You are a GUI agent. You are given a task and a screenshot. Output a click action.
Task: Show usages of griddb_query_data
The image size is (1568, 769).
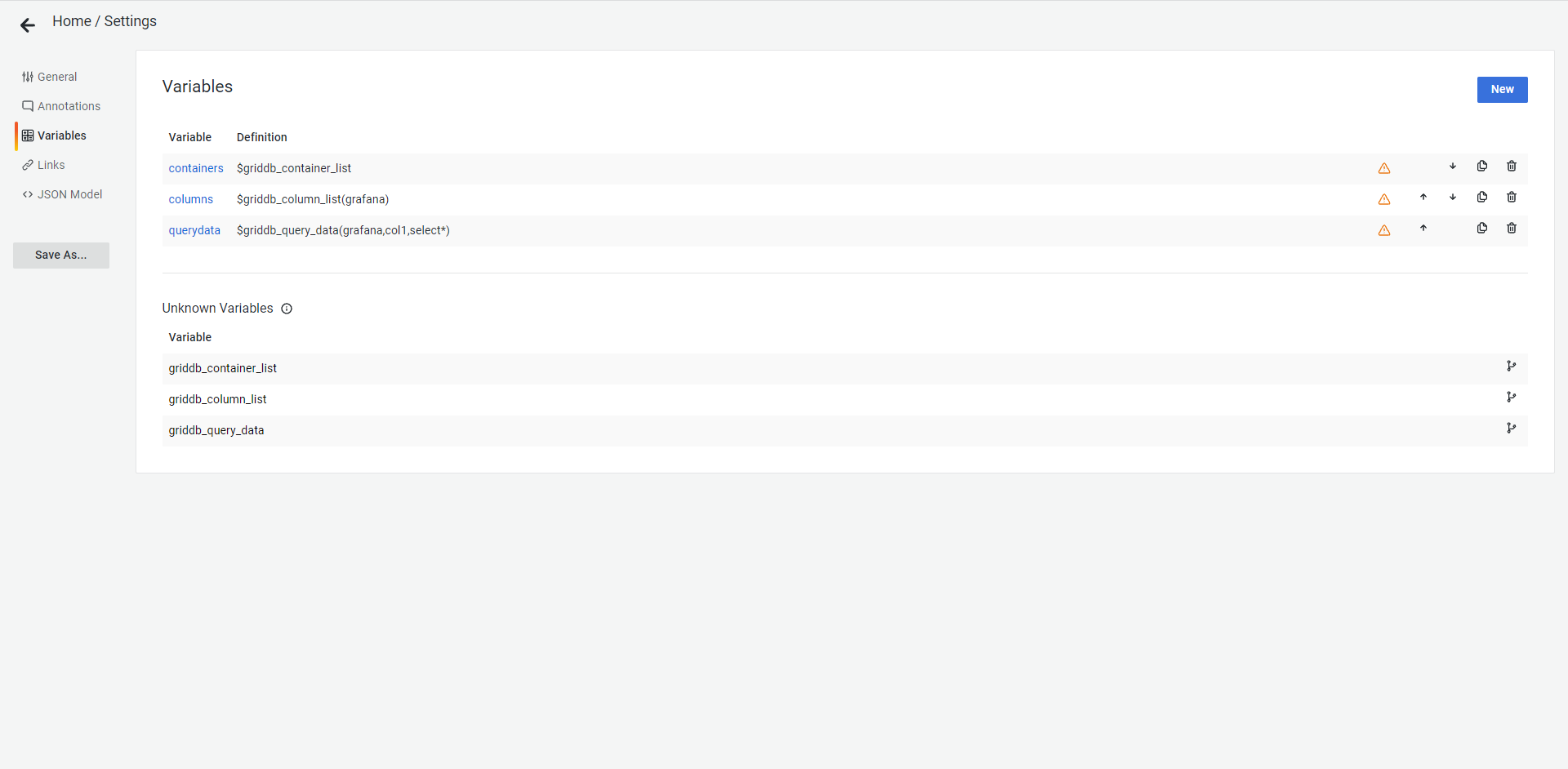point(1511,429)
